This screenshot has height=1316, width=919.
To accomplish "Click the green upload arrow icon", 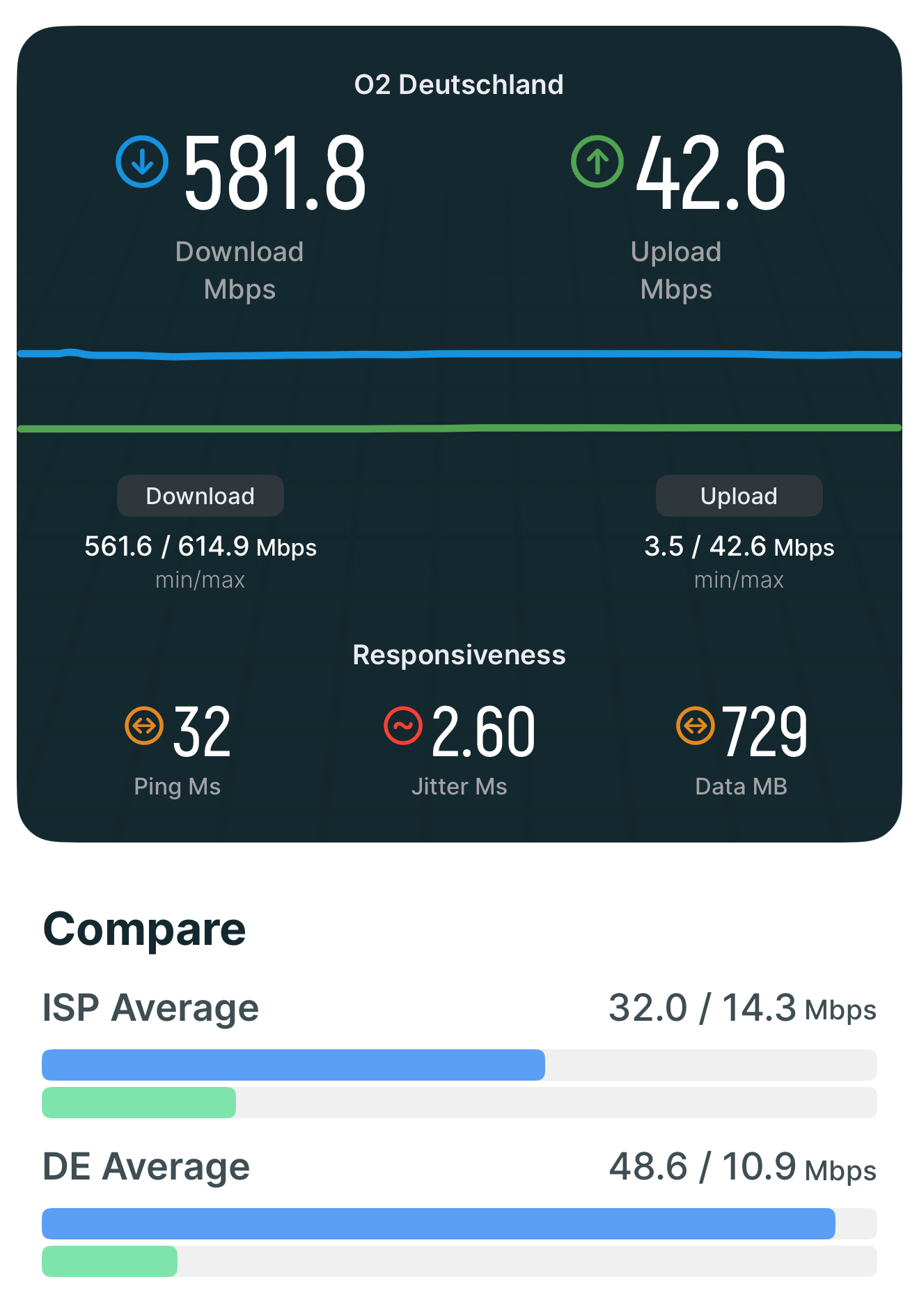I will (597, 162).
